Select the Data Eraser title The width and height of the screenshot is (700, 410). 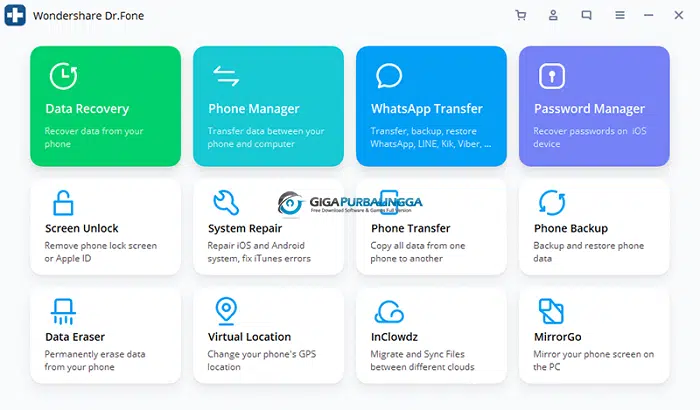click(75, 337)
